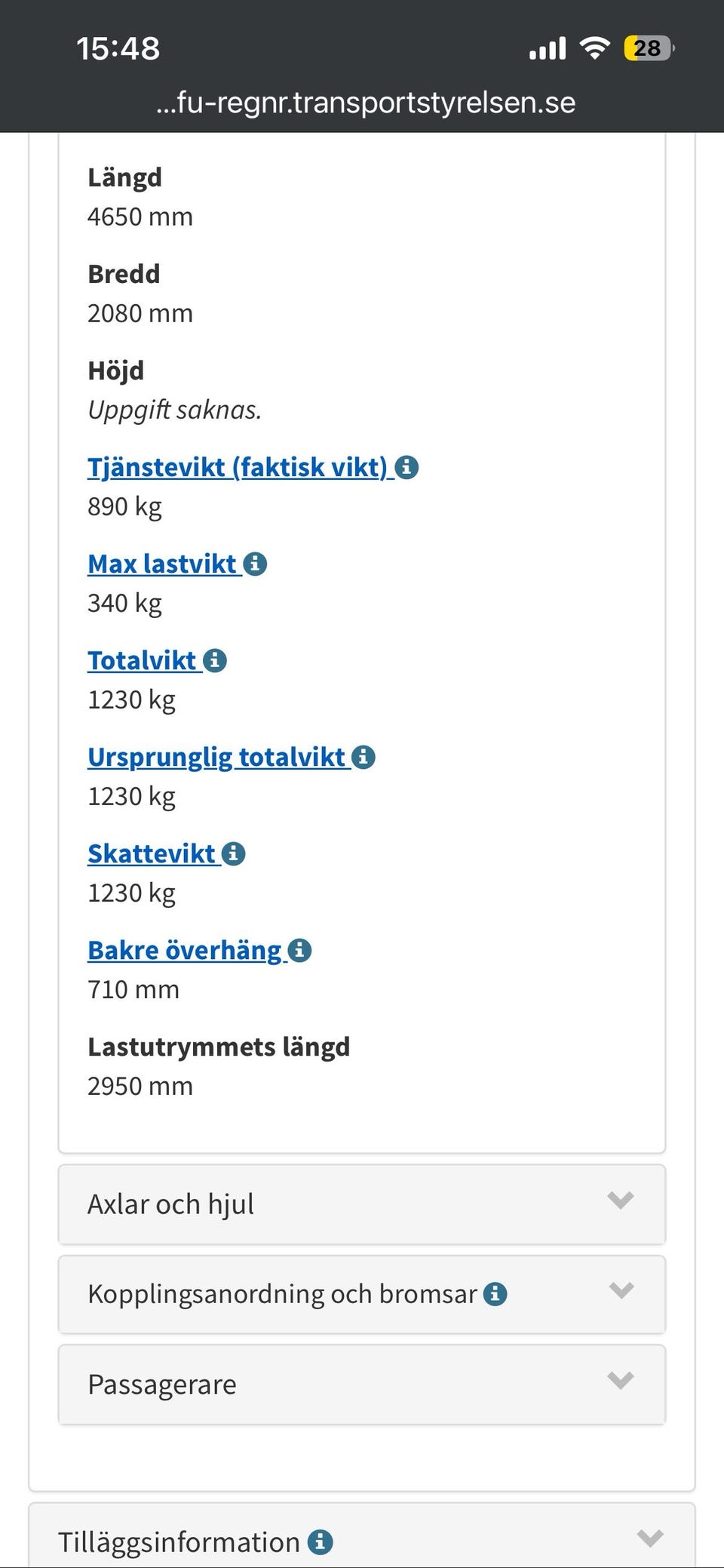Tap info icon beside Kopplingsanordning och bromsar
The width and height of the screenshot is (724, 1568).
point(495,1294)
